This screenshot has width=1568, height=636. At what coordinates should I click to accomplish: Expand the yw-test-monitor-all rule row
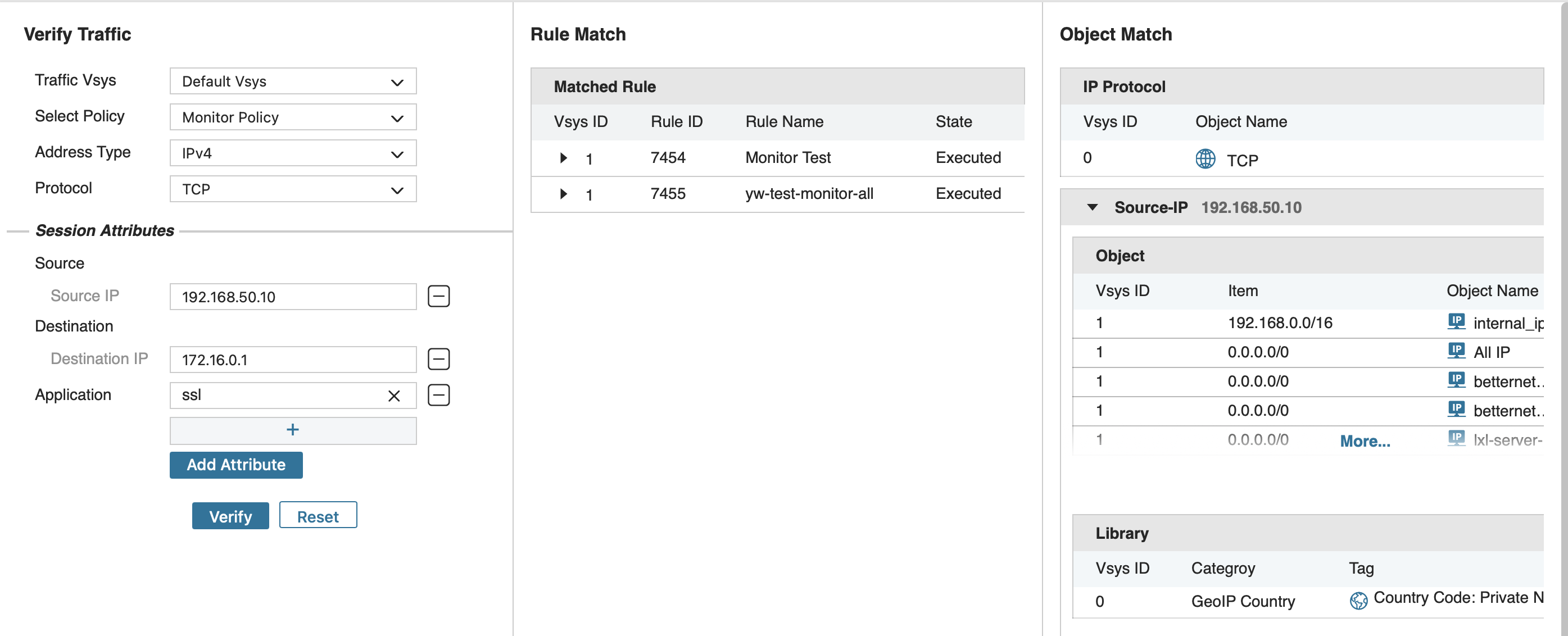(564, 194)
